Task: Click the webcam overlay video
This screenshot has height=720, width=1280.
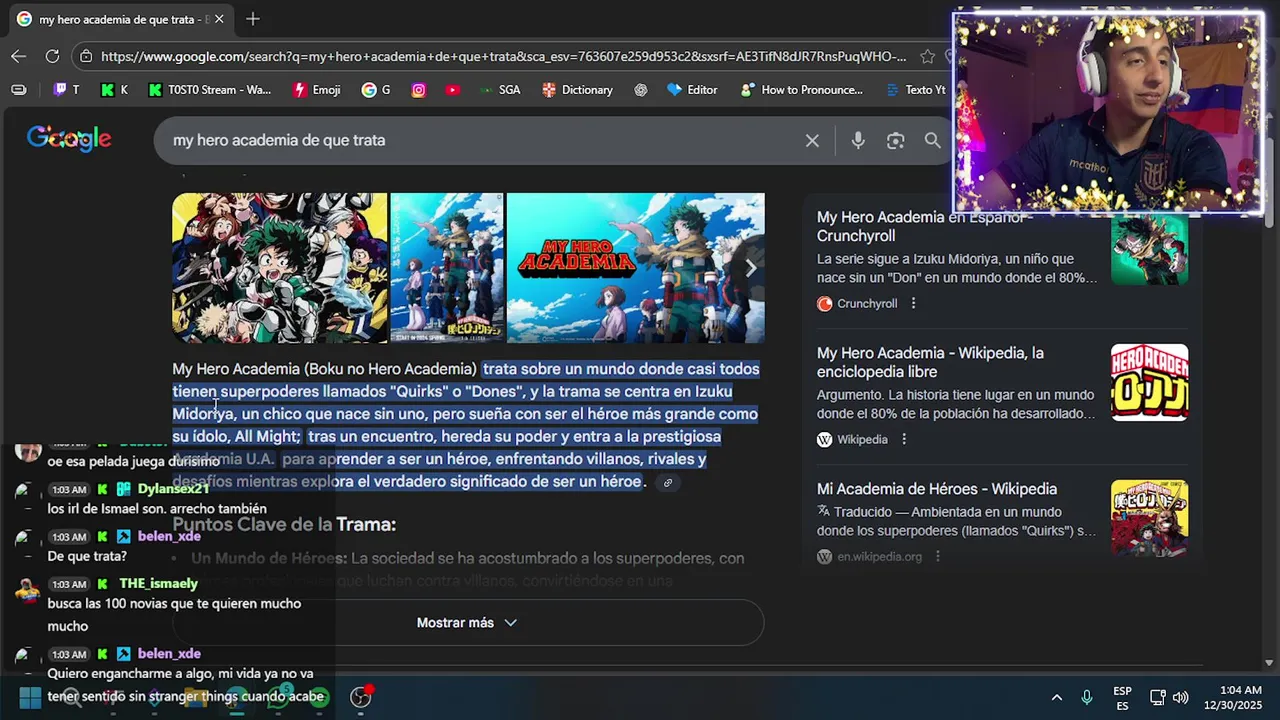Action: (x=1107, y=112)
